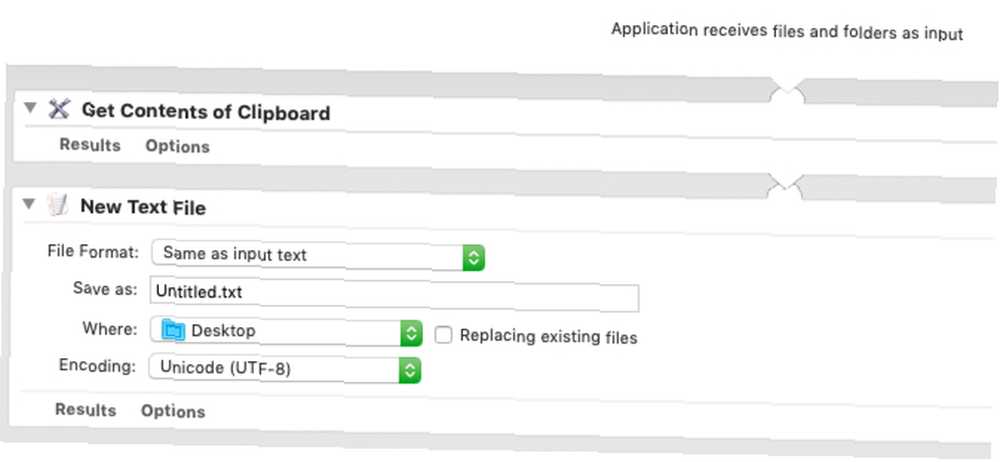Select the New Text File action title
The width and height of the screenshot is (1000, 462).
point(143,207)
